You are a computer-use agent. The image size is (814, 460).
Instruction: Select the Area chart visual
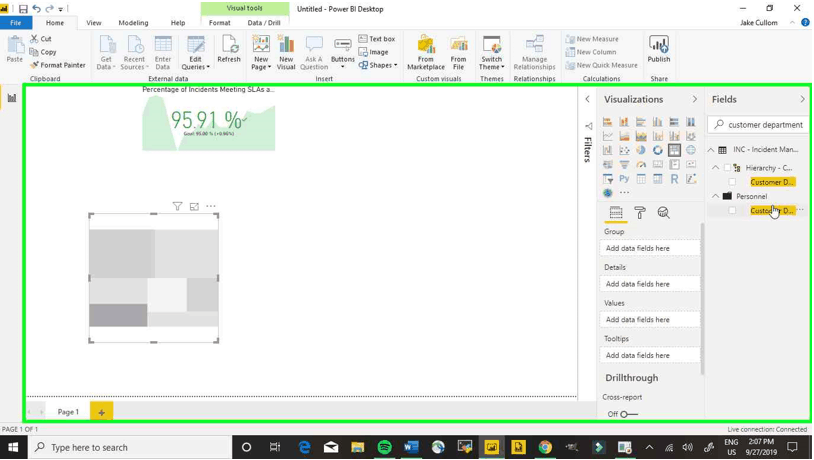point(624,136)
